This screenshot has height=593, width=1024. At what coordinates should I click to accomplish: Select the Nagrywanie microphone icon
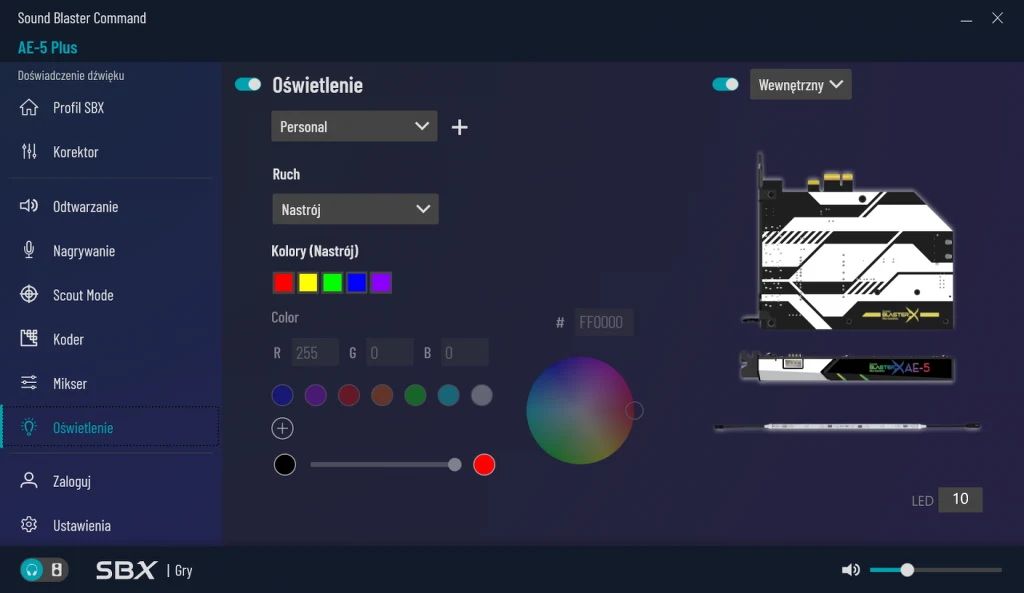click(x=29, y=251)
